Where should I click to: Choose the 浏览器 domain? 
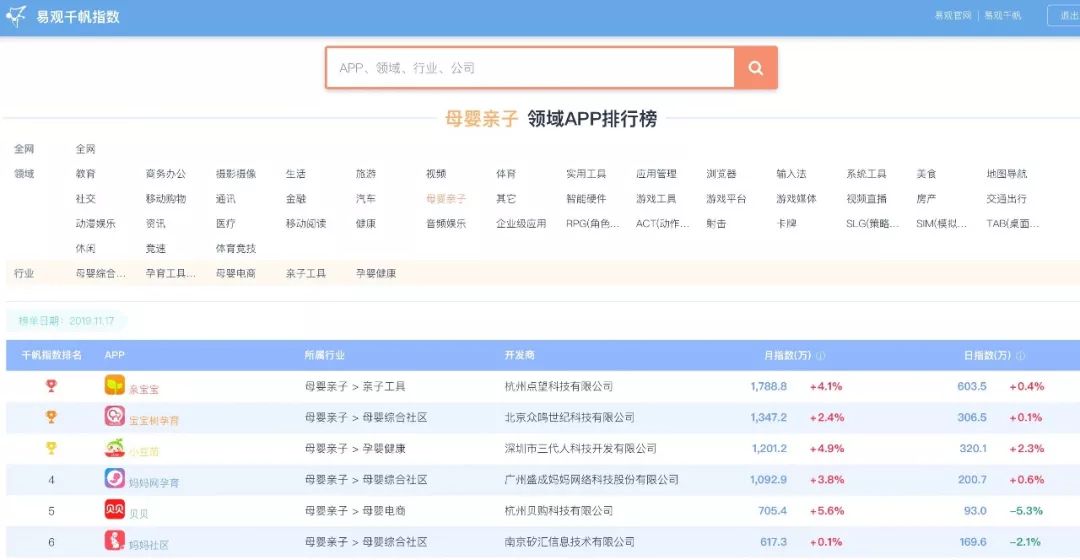(x=721, y=174)
